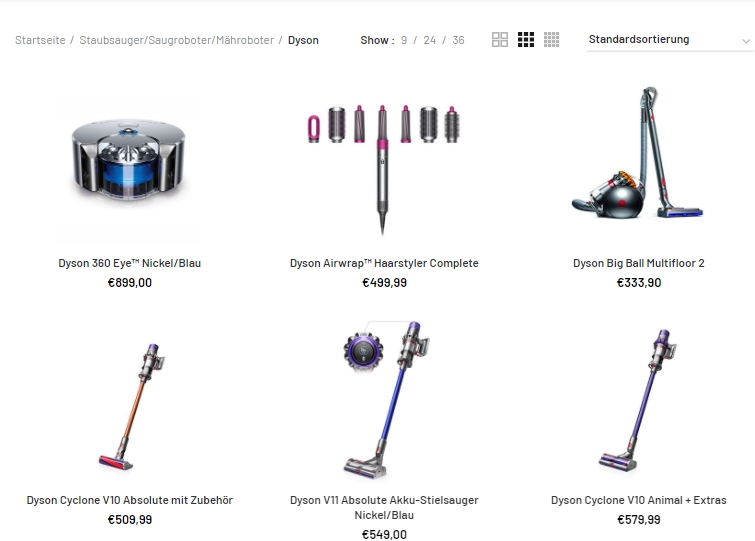Viewport: 755px width, 541px height.
Task: Open the Cyclone V10 Animal vacuum image
Action: [x=638, y=400]
